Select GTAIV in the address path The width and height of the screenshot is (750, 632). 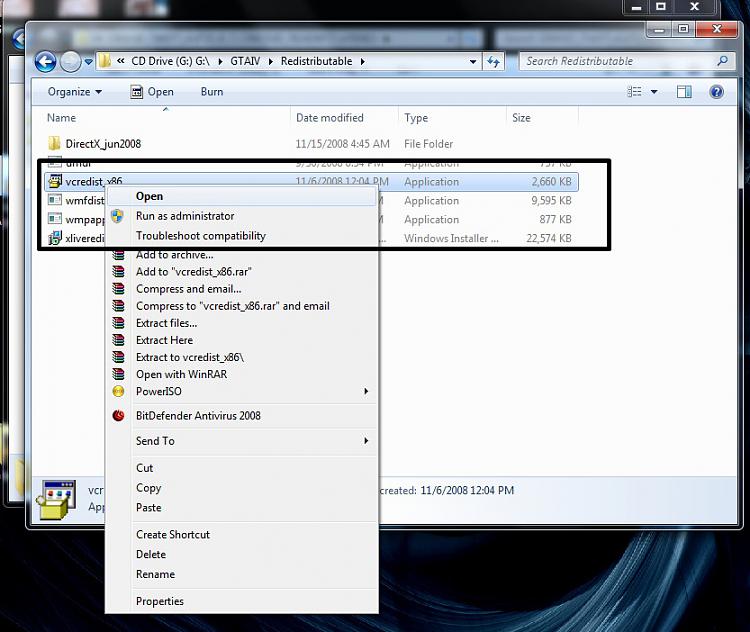click(x=245, y=61)
